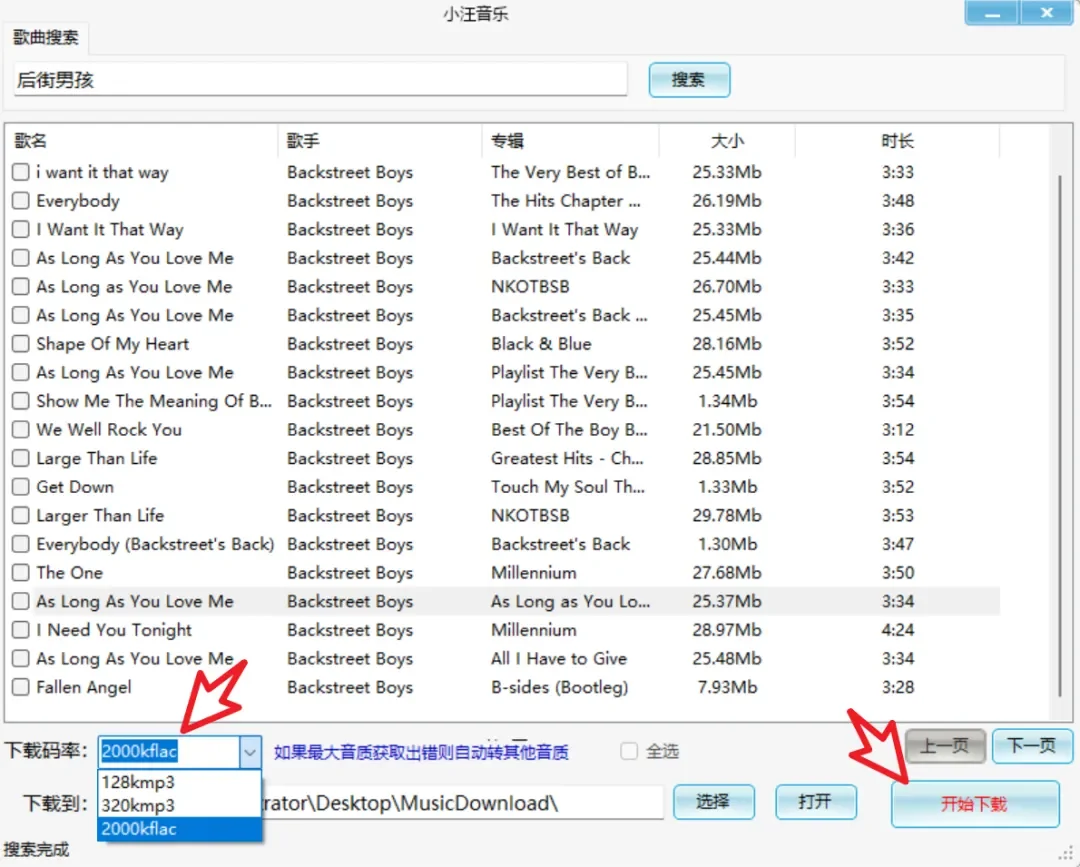Click the As Long as You Lo... album

(570, 601)
